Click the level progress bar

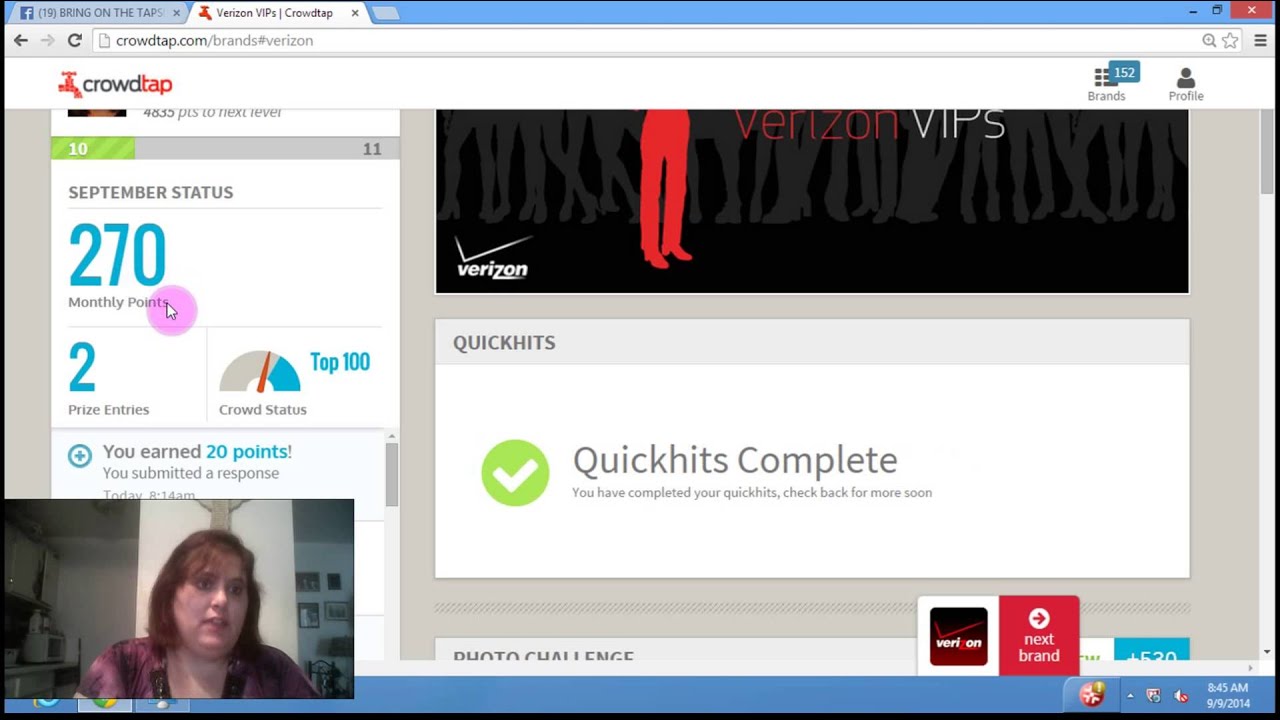pyautogui.click(x=225, y=148)
